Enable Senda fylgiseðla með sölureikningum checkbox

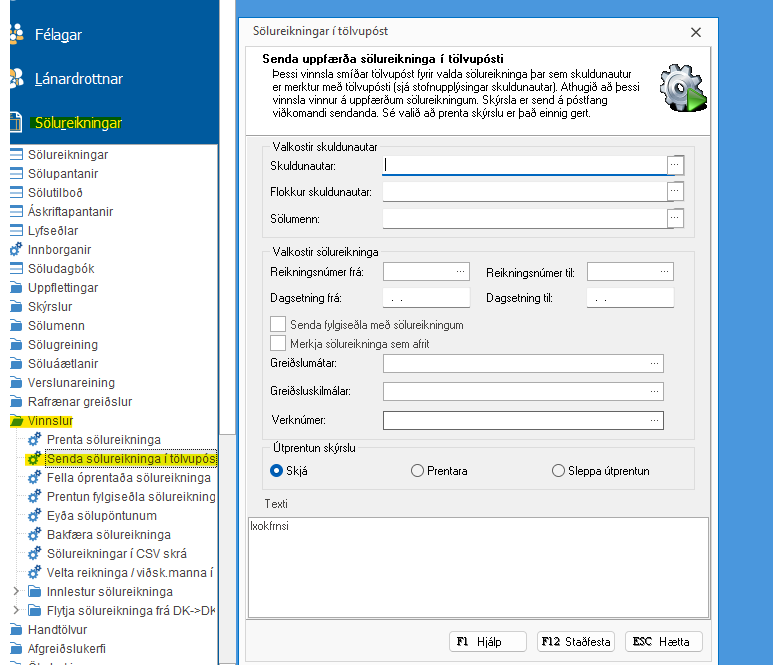pyautogui.click(x=278, y=324)
